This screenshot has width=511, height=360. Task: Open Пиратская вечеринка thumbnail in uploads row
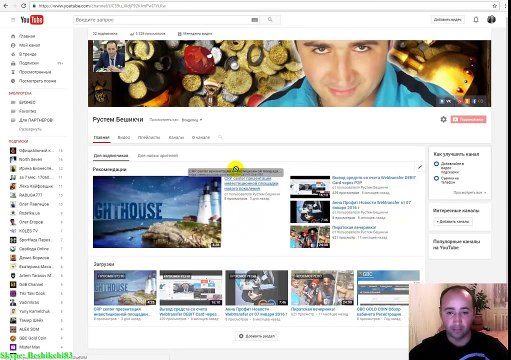coord(322,288)
